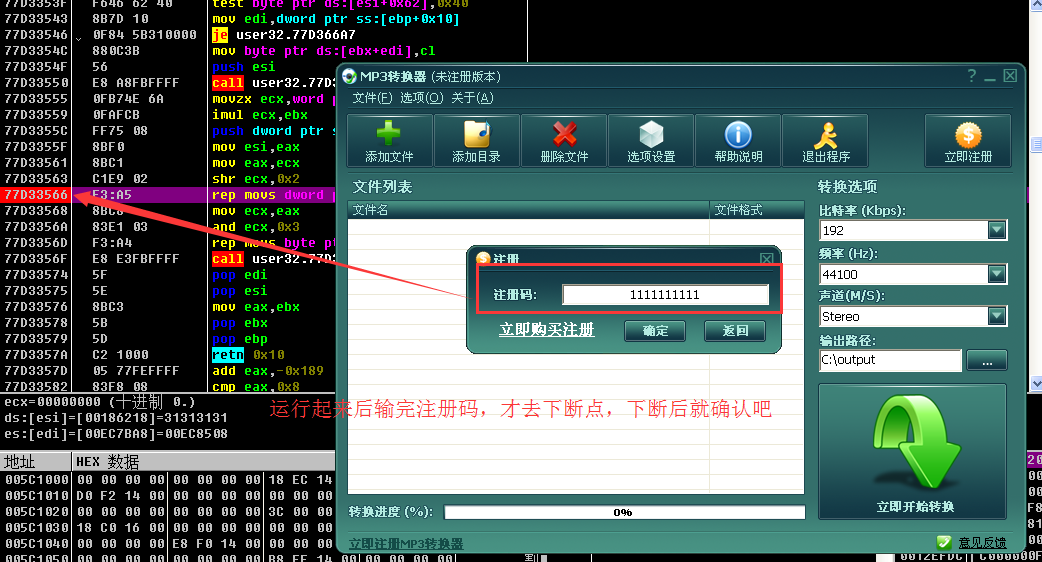Click debugger address 77D33546 row

(x=36, y=35)
